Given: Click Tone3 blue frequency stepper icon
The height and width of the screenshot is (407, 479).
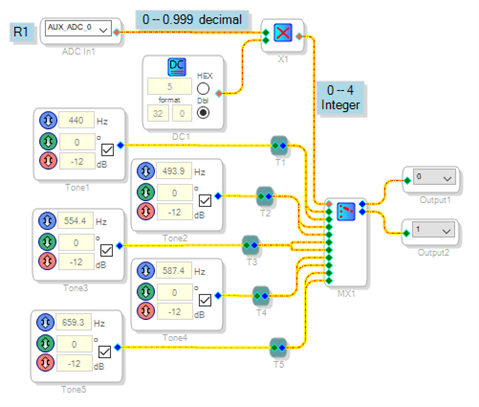Looking at the screenshot, I should (x=47, y=221).
